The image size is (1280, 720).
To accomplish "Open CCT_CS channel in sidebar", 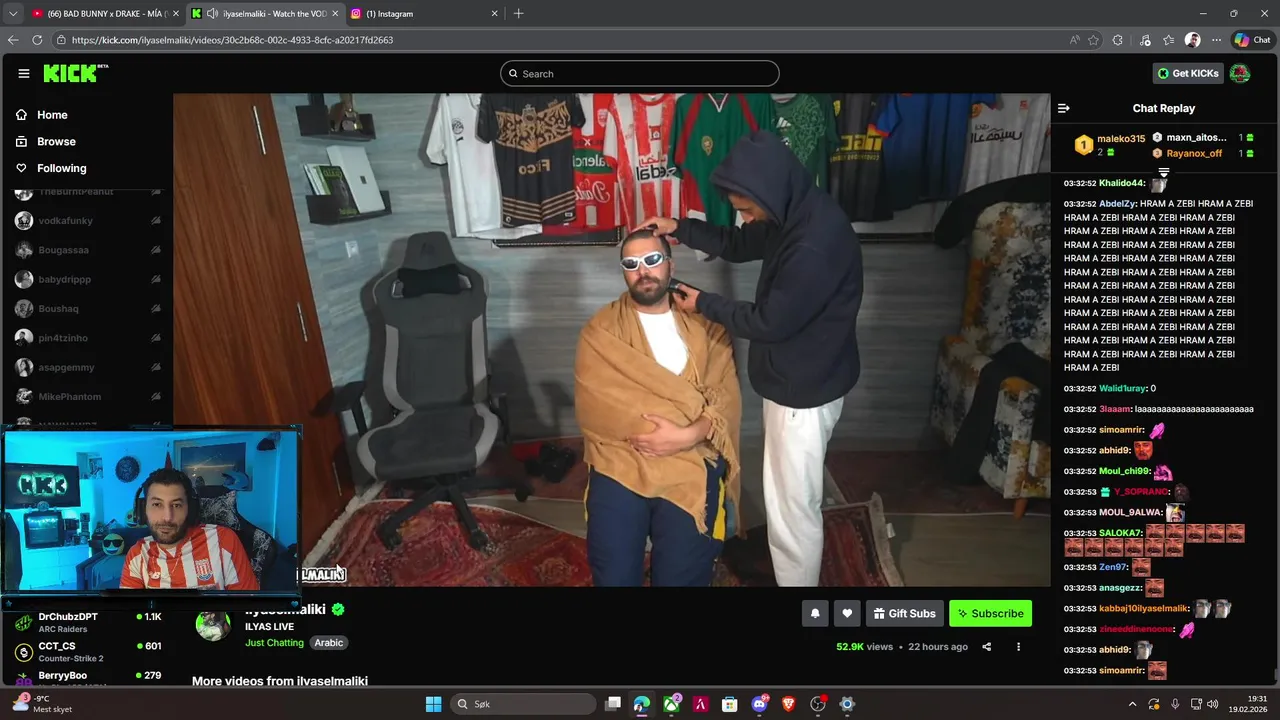I will pos(87,652).
